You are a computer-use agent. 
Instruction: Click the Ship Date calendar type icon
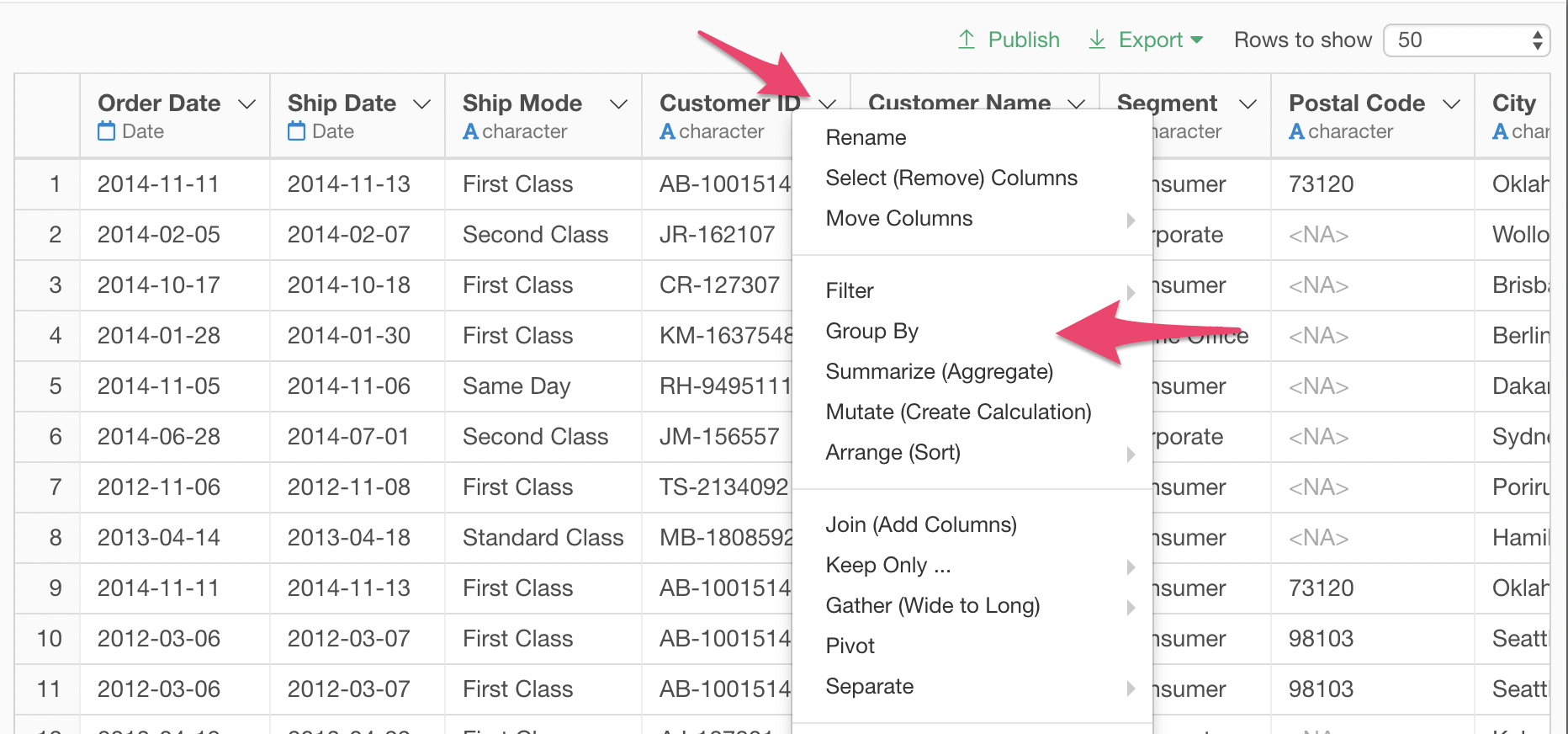[x=296, y=131]
